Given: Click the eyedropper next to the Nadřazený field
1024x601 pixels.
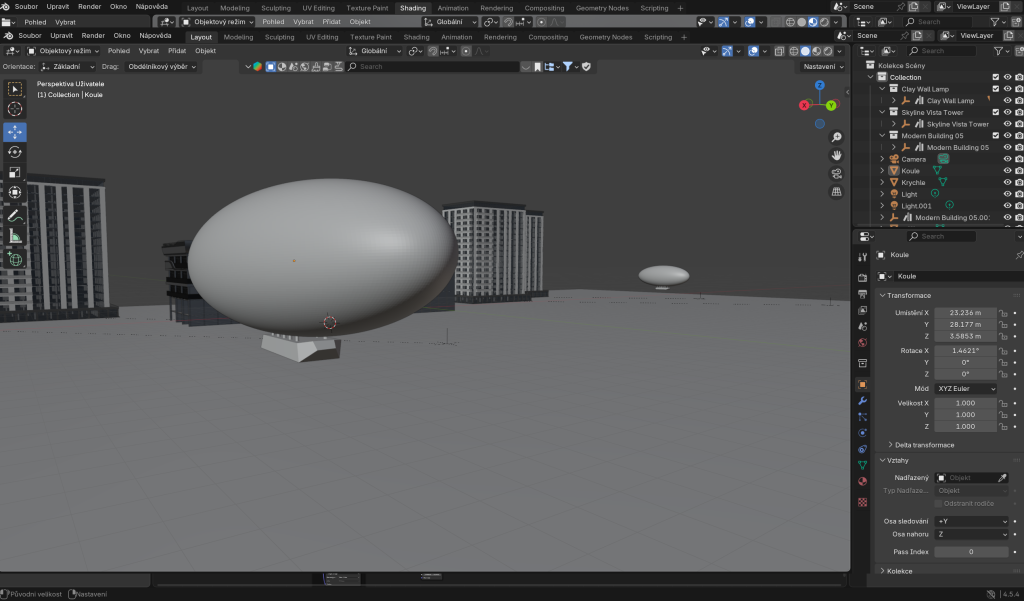Looking at the screenshot, I should 1003,478.
